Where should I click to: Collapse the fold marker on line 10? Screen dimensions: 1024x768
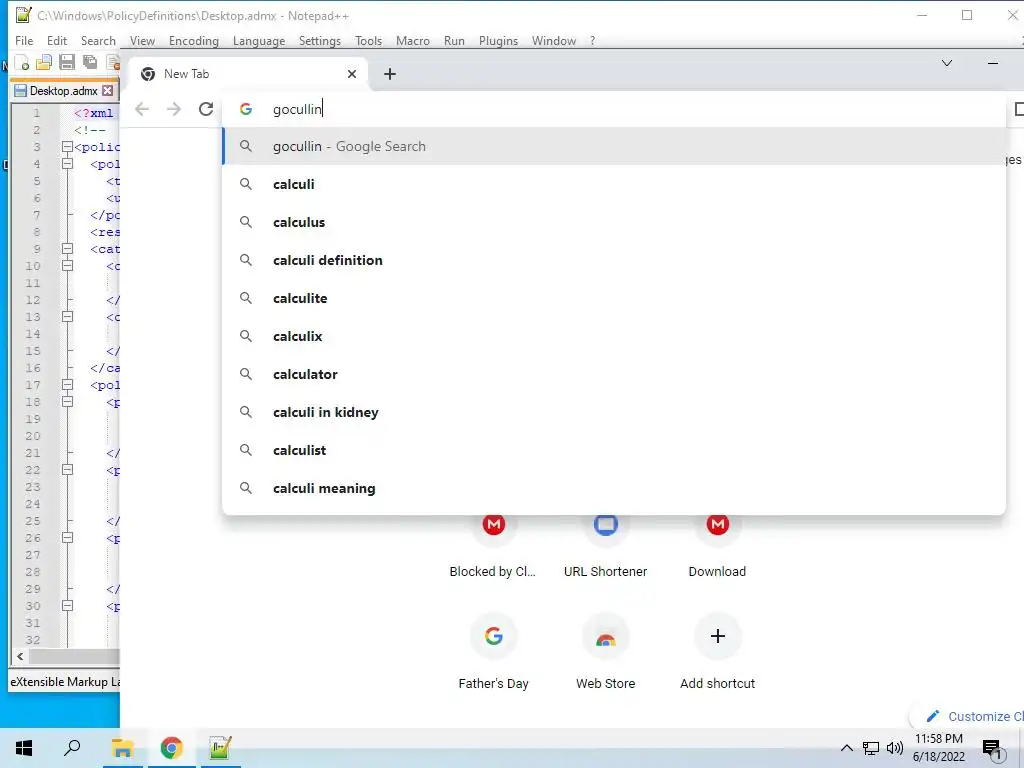pos(67,266)
